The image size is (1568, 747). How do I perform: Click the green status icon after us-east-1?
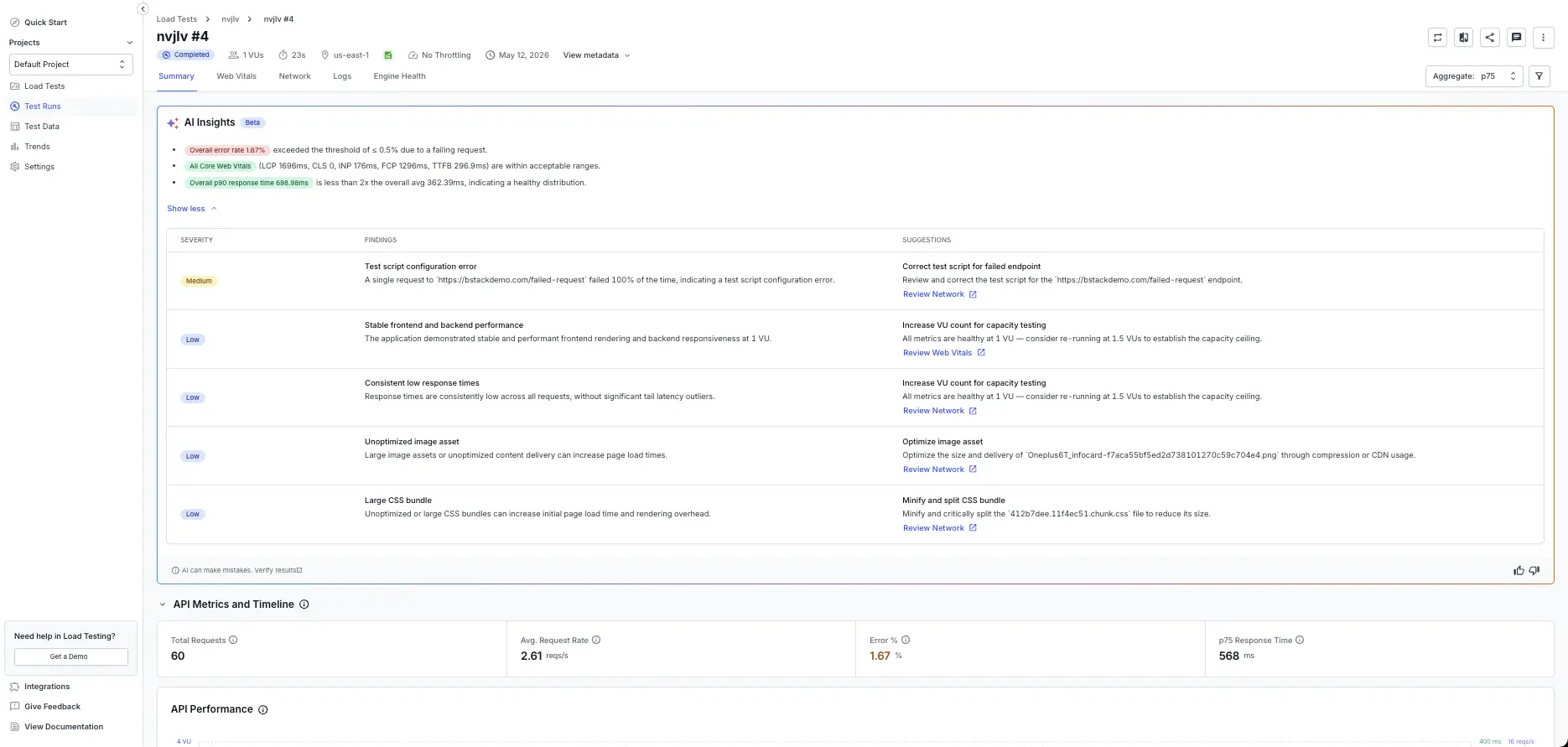pyautogui.click(x=388, y=55)
